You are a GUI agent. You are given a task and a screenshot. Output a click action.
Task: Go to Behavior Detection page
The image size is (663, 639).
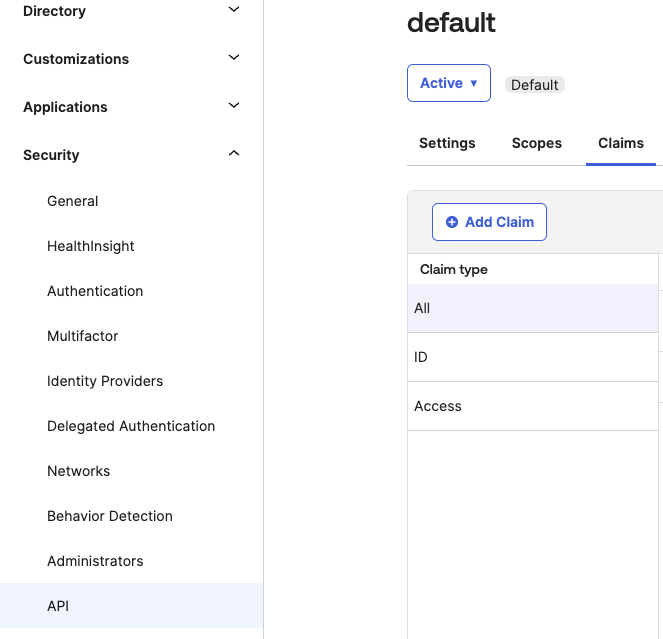click(x=110, y=516)
